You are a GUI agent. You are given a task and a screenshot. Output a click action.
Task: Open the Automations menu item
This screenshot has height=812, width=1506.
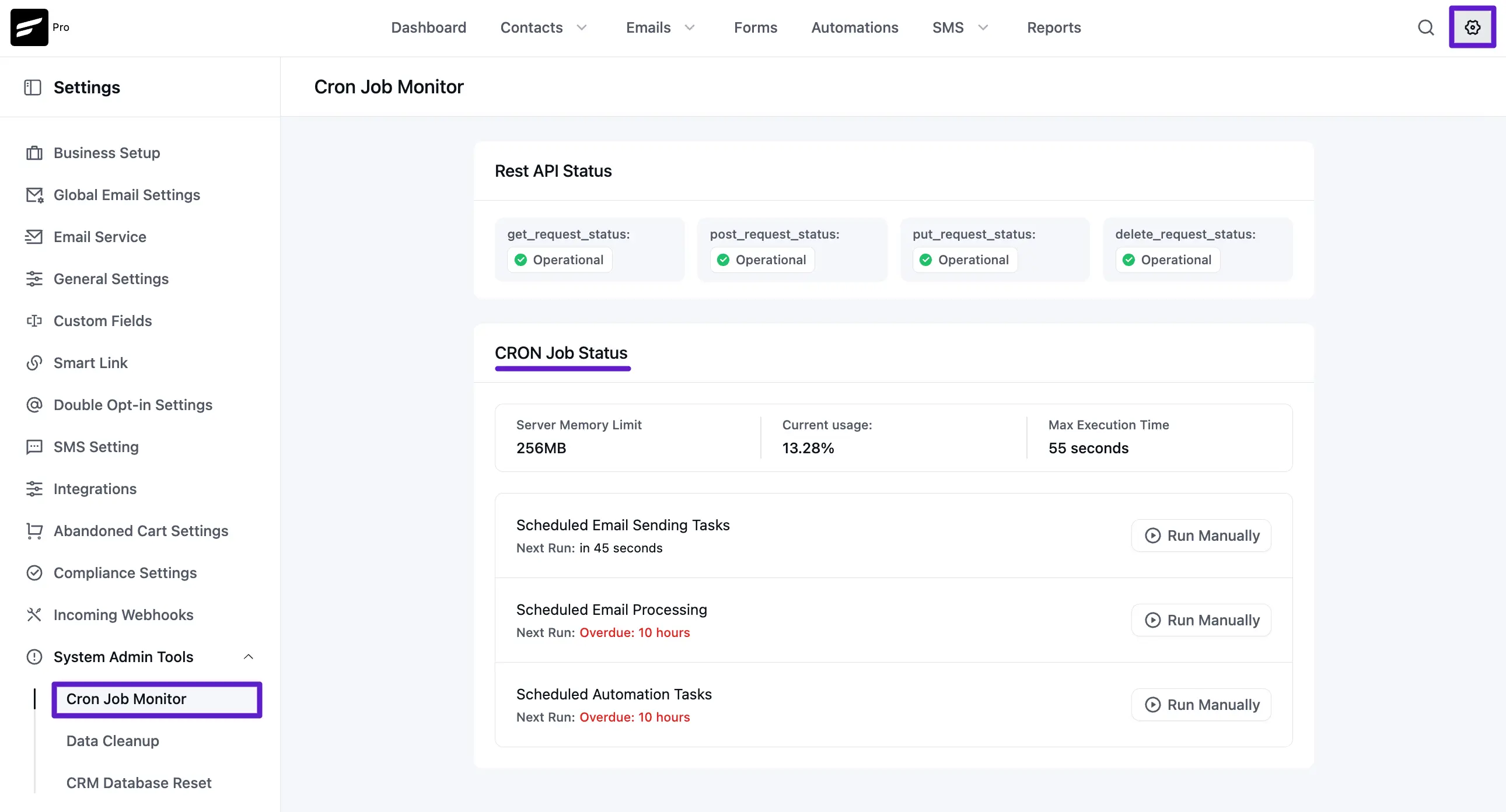[855, 27]
